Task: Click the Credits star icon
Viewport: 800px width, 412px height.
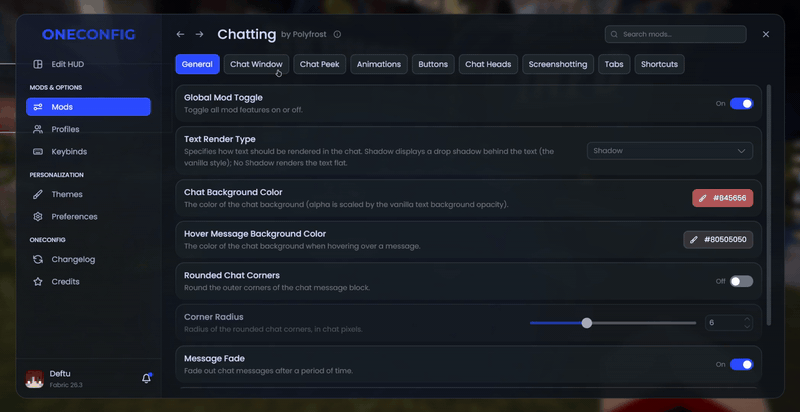Action: [x=38, y=281]
